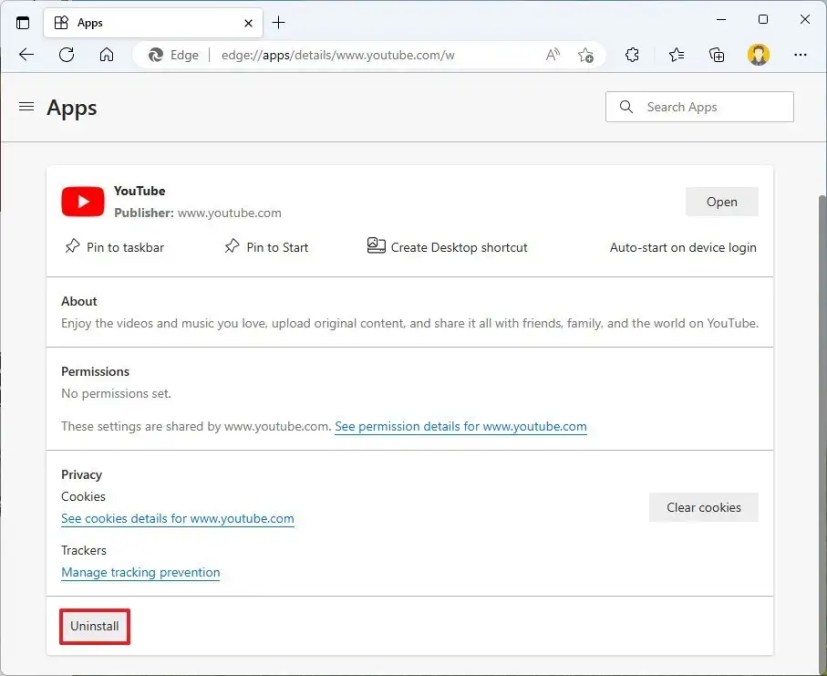
Task: Open Manage tracking prevention link
Action: coord(140,572)
